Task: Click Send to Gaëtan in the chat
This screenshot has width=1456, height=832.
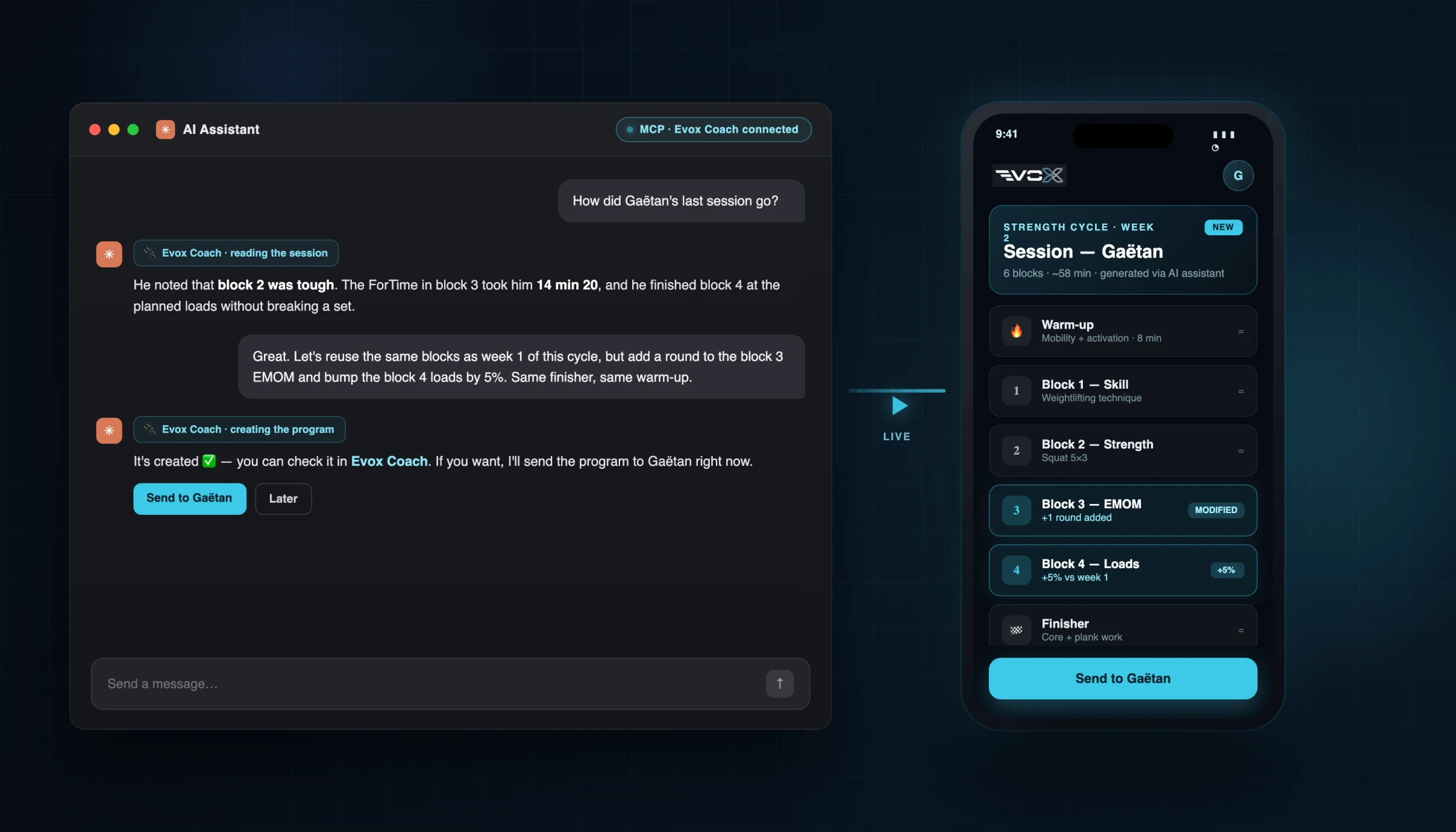Action: coord(190,498)
